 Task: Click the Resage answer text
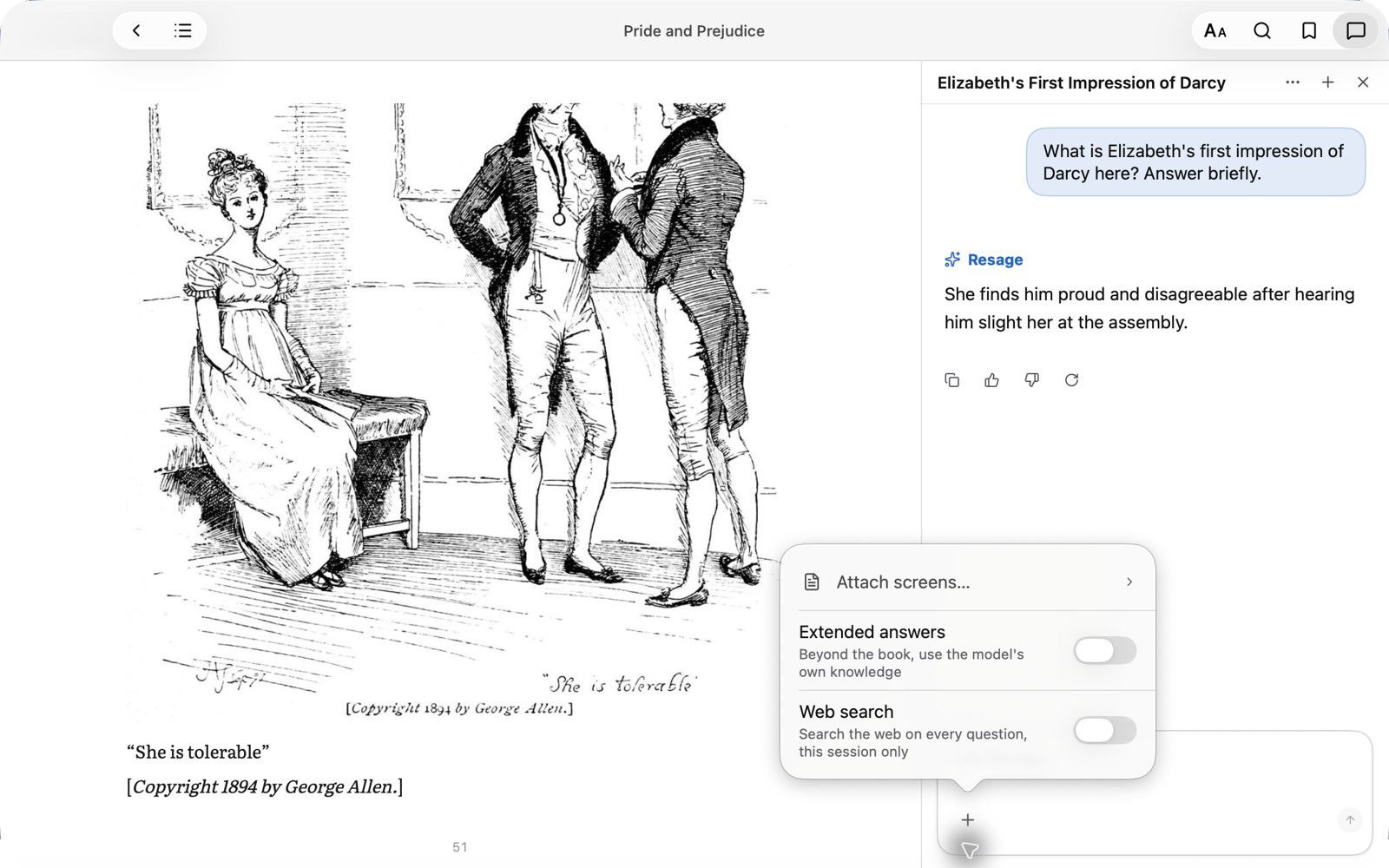click(1149, 308)
